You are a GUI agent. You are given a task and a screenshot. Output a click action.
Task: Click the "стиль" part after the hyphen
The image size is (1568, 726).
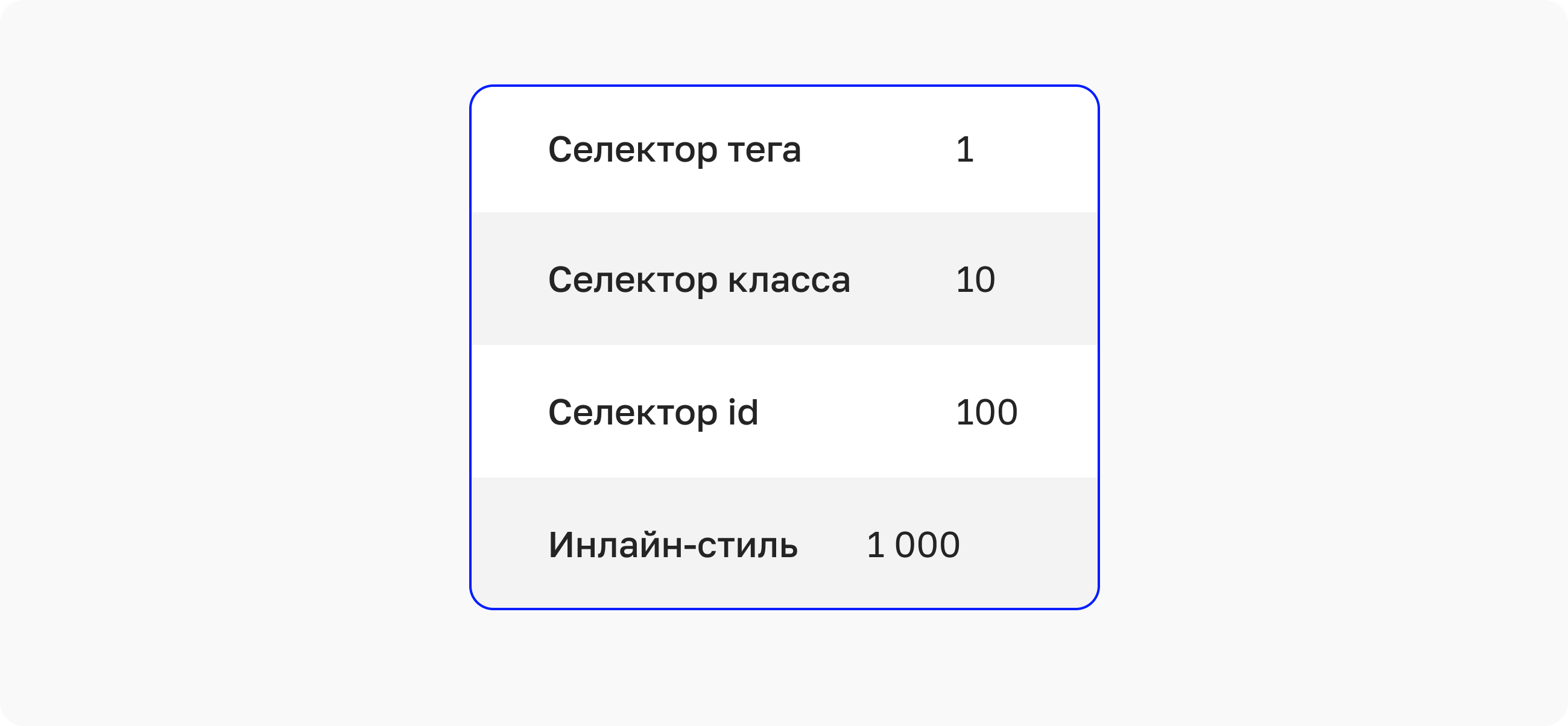pyautogui.click(x=747, y=546)
